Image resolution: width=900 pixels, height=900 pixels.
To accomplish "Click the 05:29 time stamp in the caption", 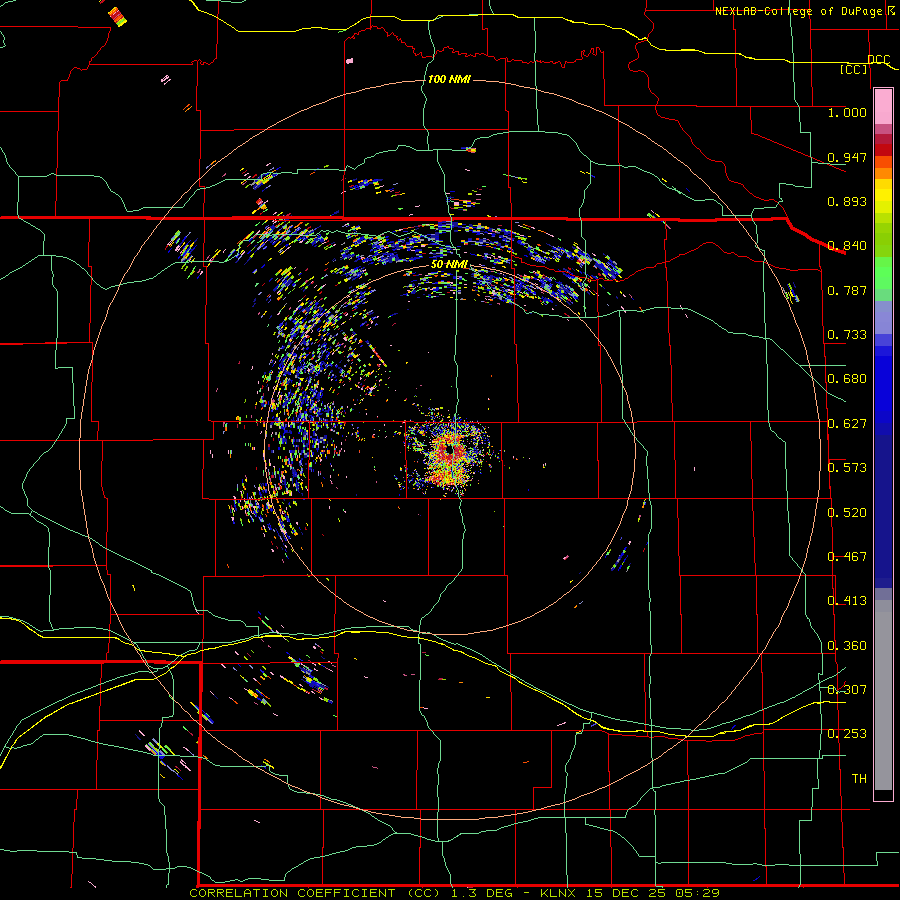I will pos(698,893).
